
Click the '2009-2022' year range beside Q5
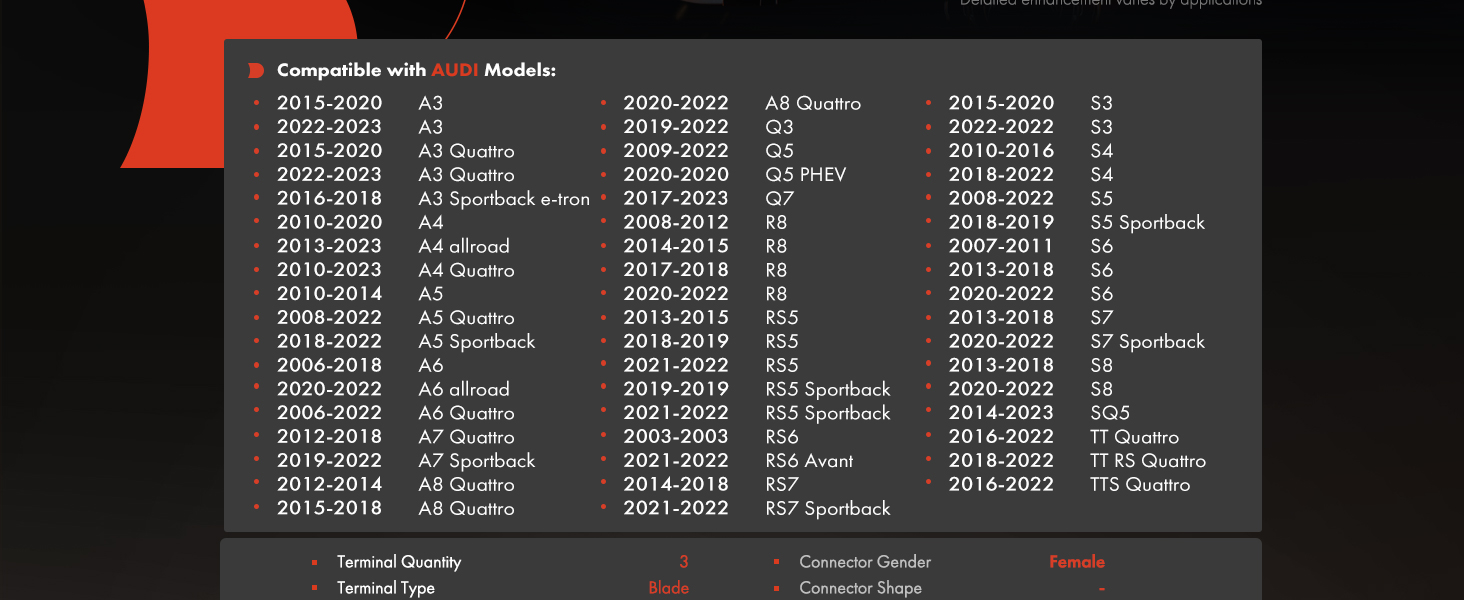coord(676,151)
